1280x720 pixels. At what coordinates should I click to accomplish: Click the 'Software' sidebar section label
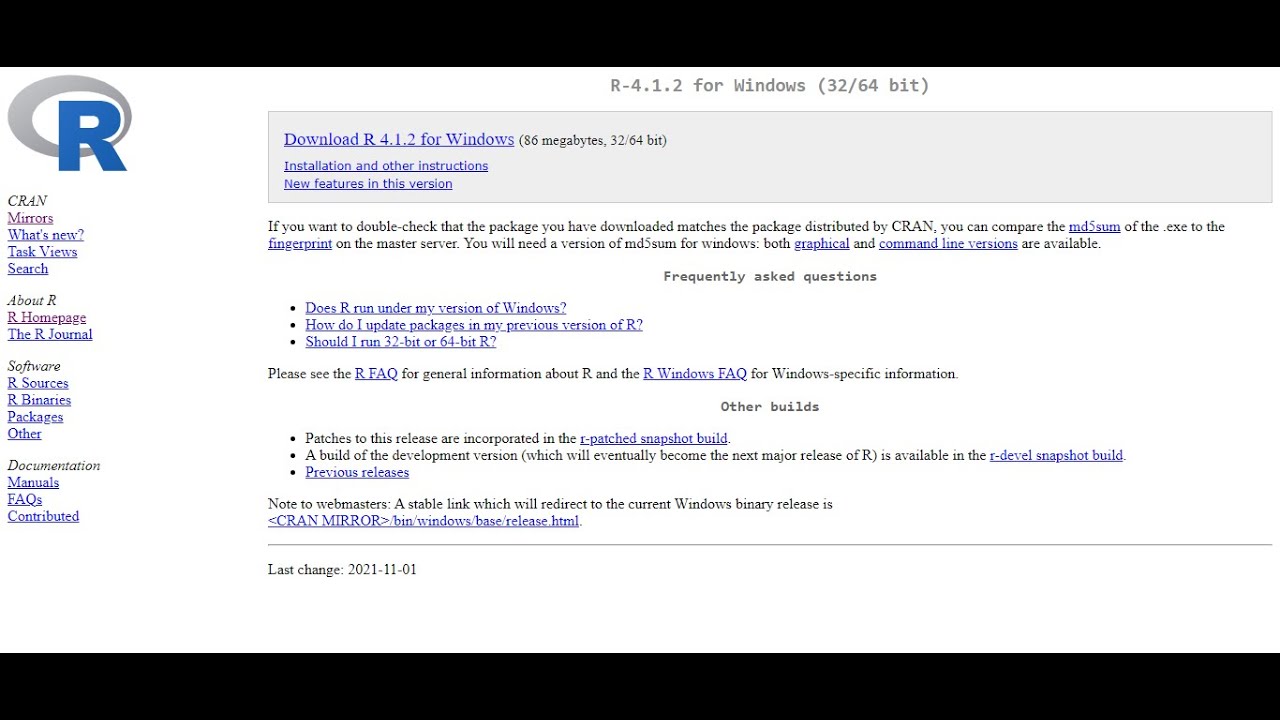click(34, 366)
